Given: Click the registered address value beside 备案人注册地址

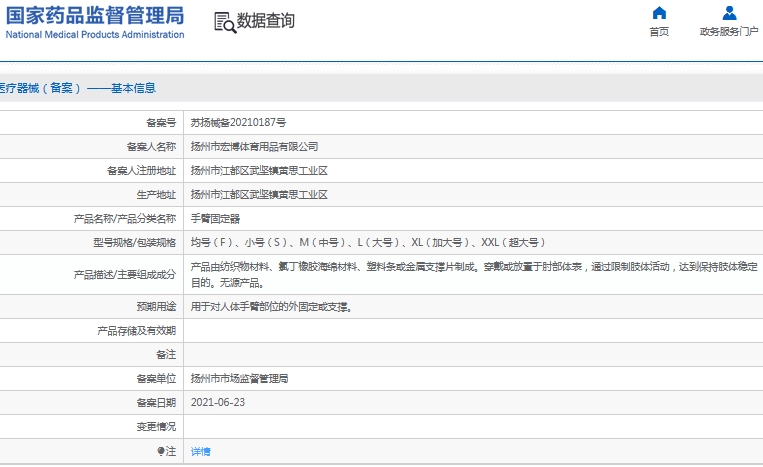Looking at the screenshot, I should pyautogui.click(x=259, y=171).
